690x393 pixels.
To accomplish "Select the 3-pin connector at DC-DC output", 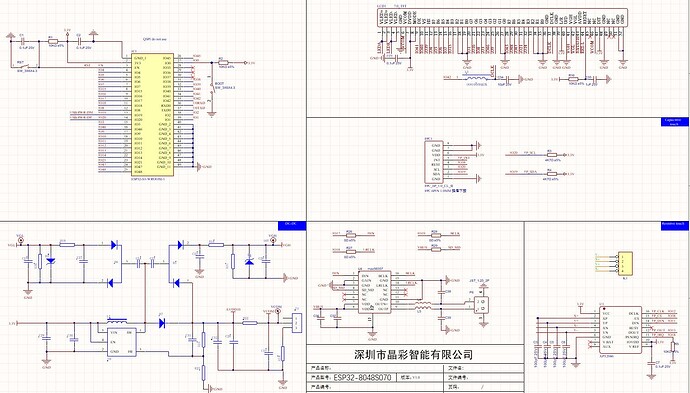I will point(297,324).
